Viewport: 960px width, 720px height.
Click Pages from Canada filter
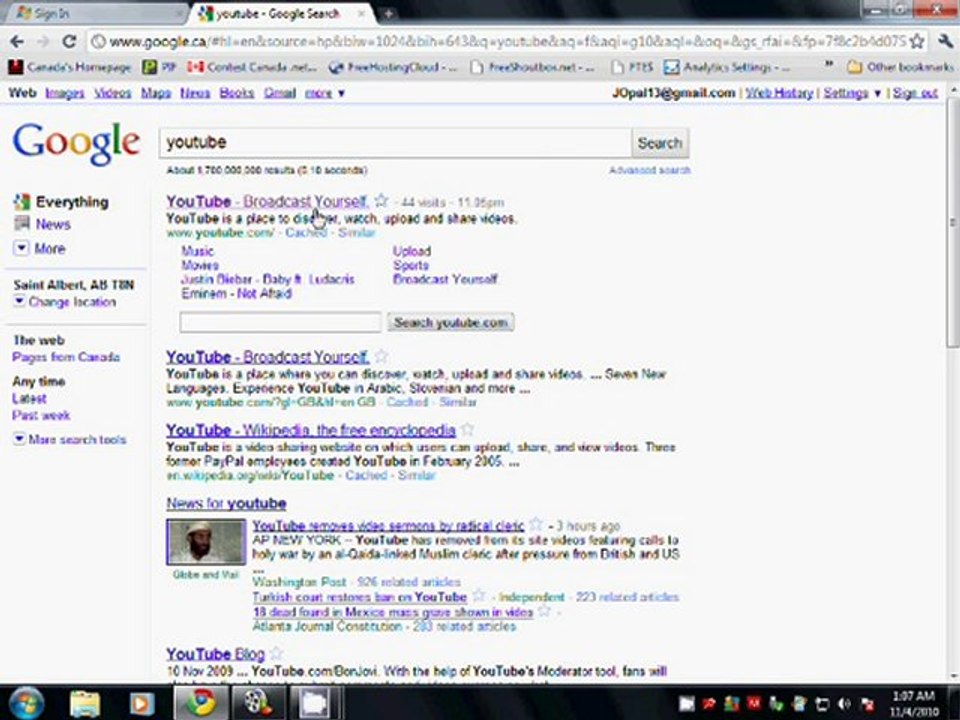point(66,357)
